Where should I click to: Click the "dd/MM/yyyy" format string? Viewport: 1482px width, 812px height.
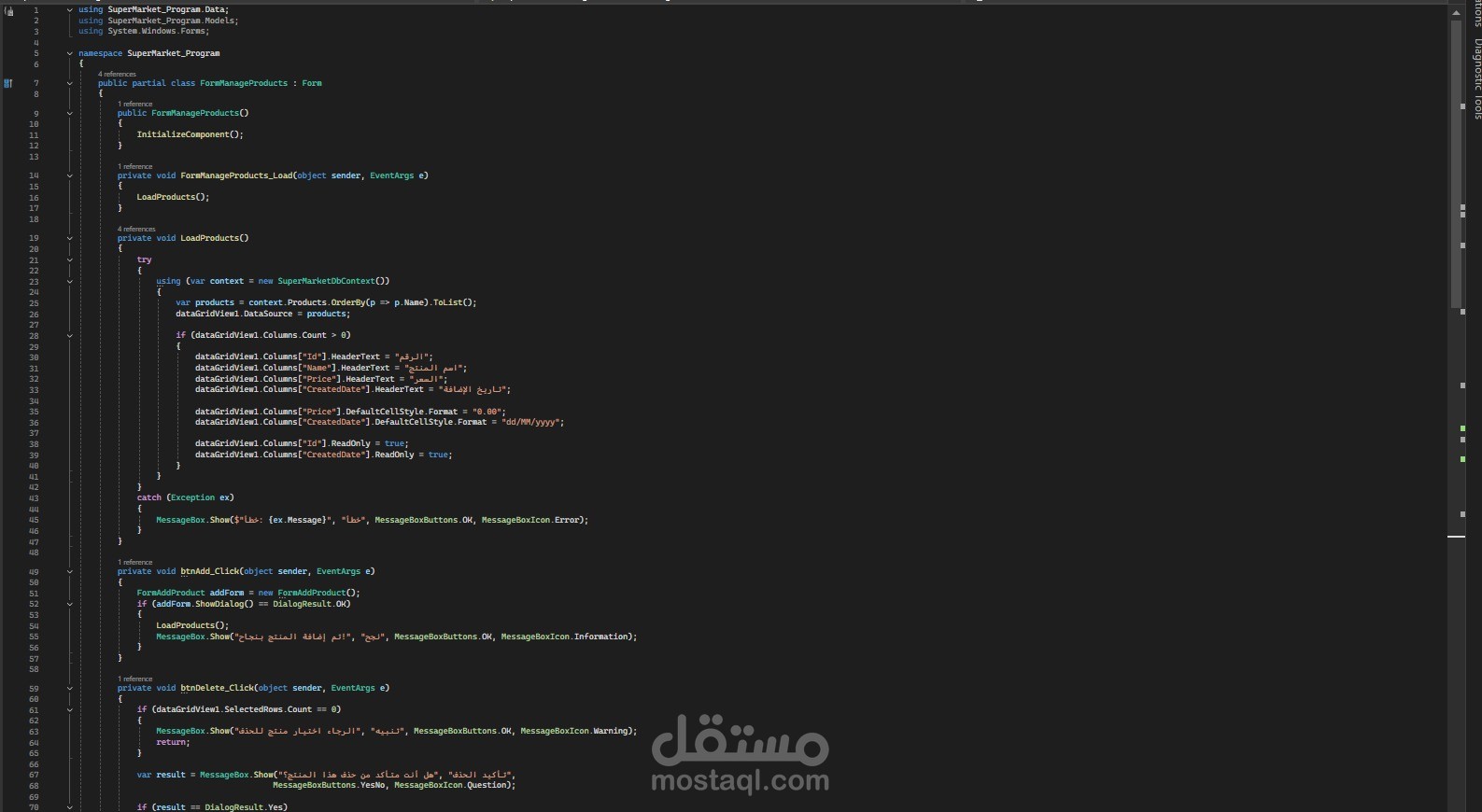(531, 422)
